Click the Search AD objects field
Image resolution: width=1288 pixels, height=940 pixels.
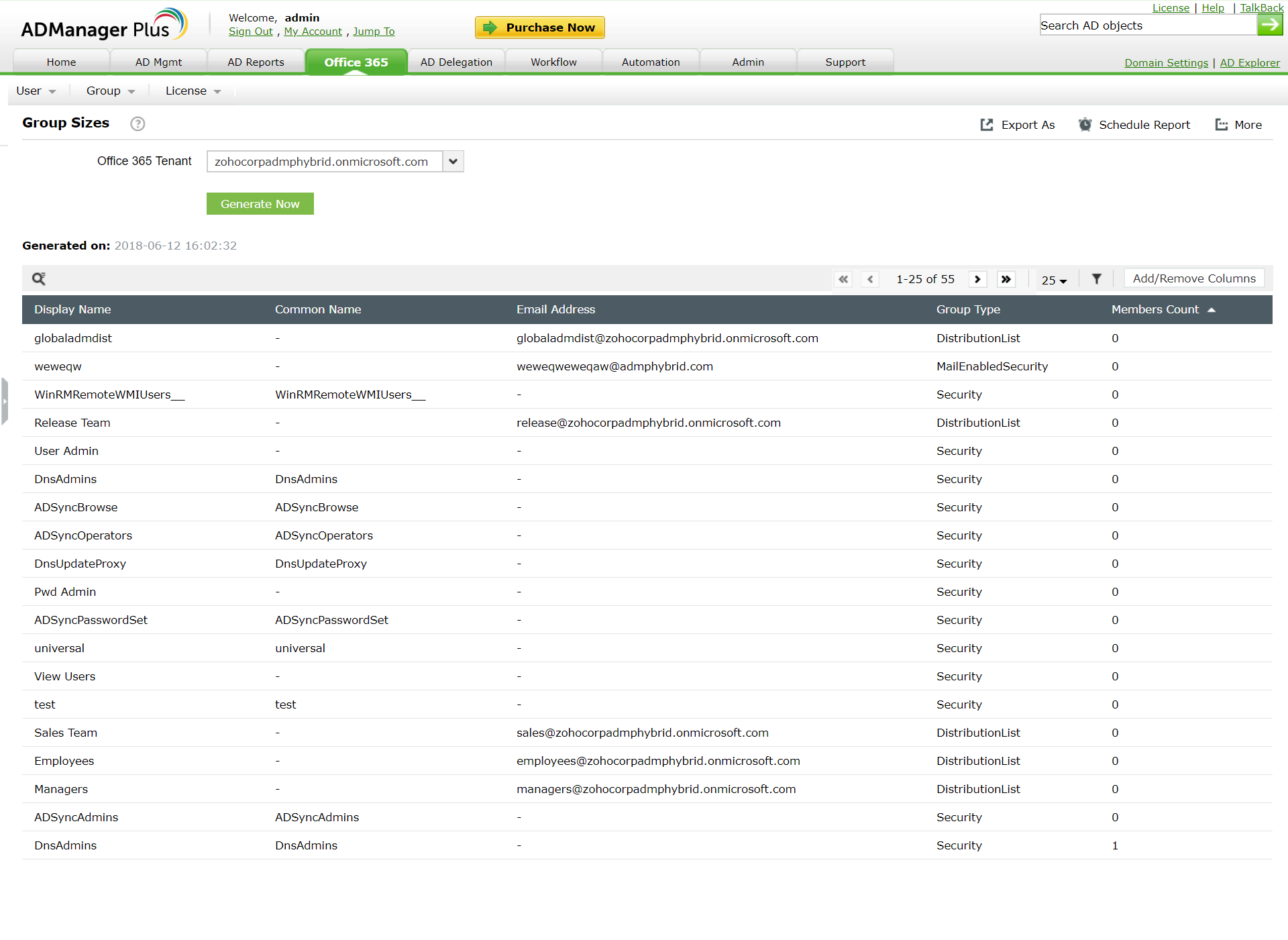pyautogui.click(x=1147, y=25)
